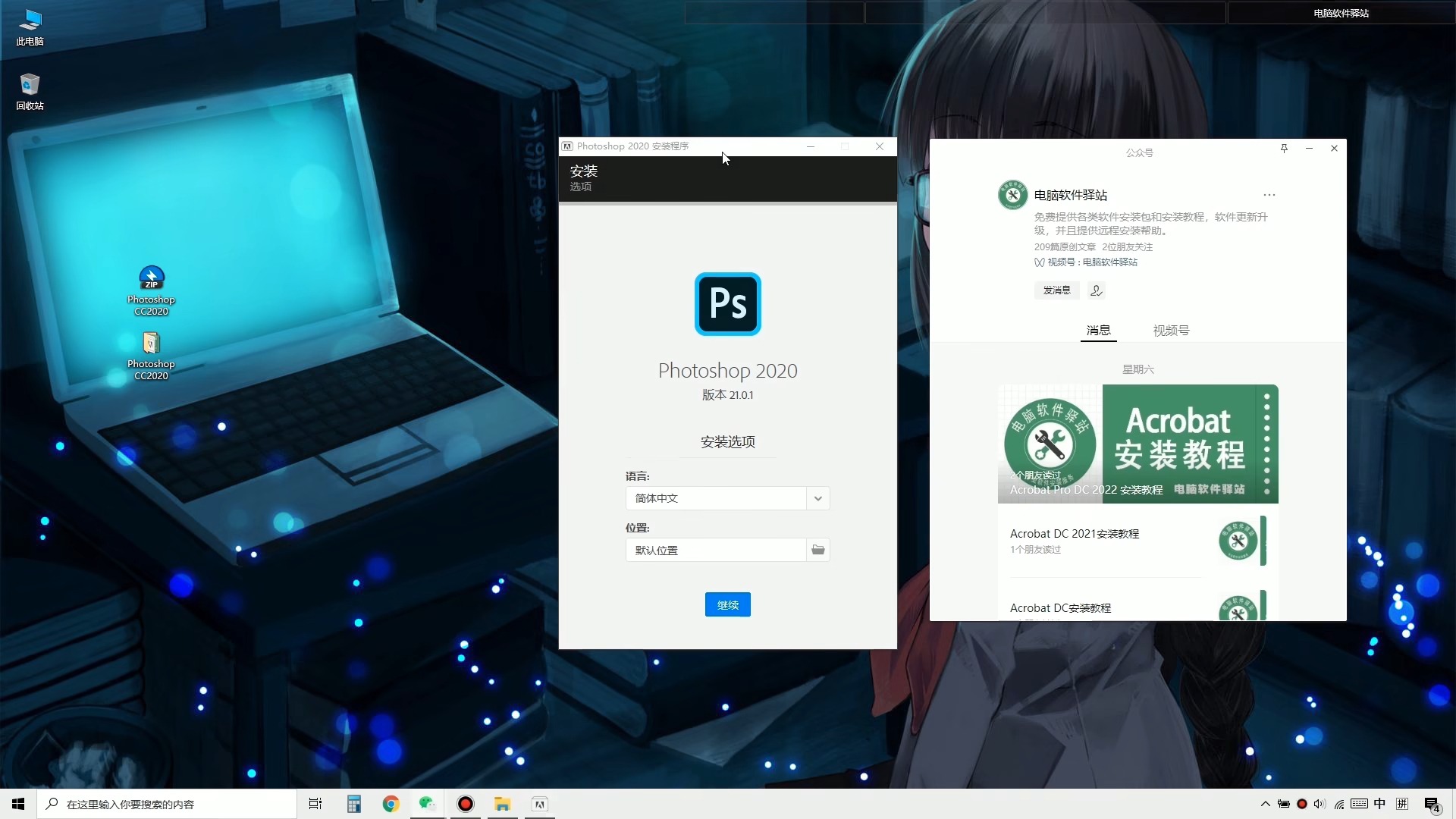The width and height of the screenshot is (1456, 819).
Task: Select the Photoshop CC2020 ZIP archive icon
Action: 151,291
